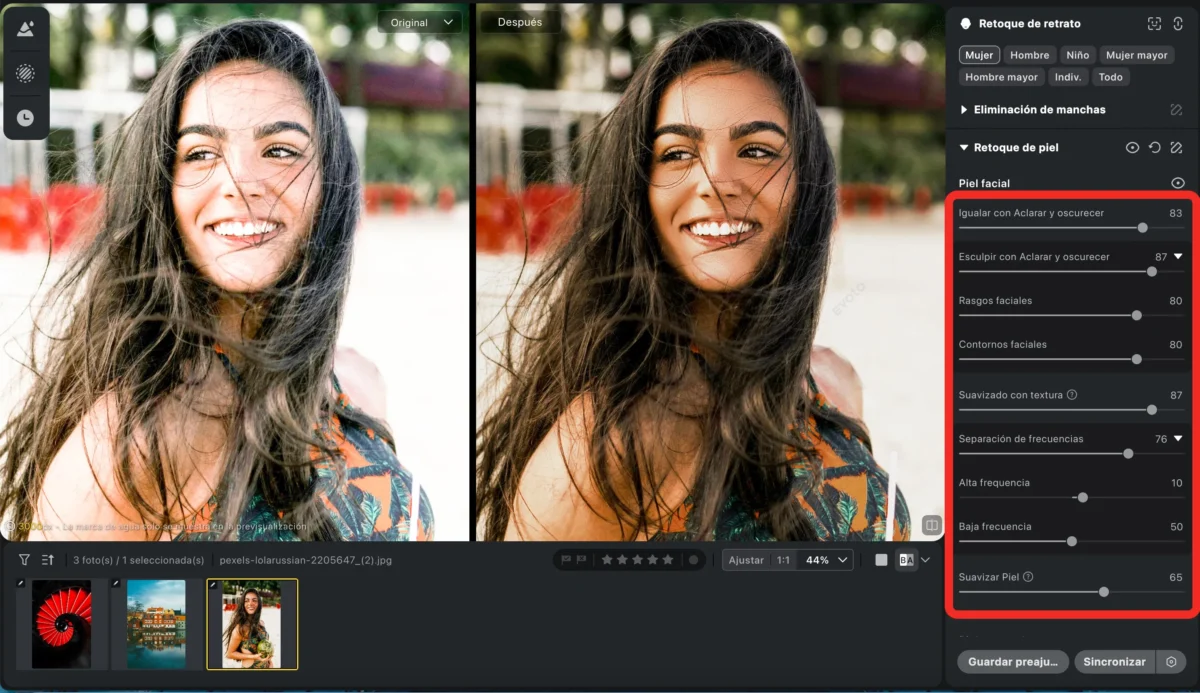Reset the Retoque de piel adjustments

coord(1155,148)
